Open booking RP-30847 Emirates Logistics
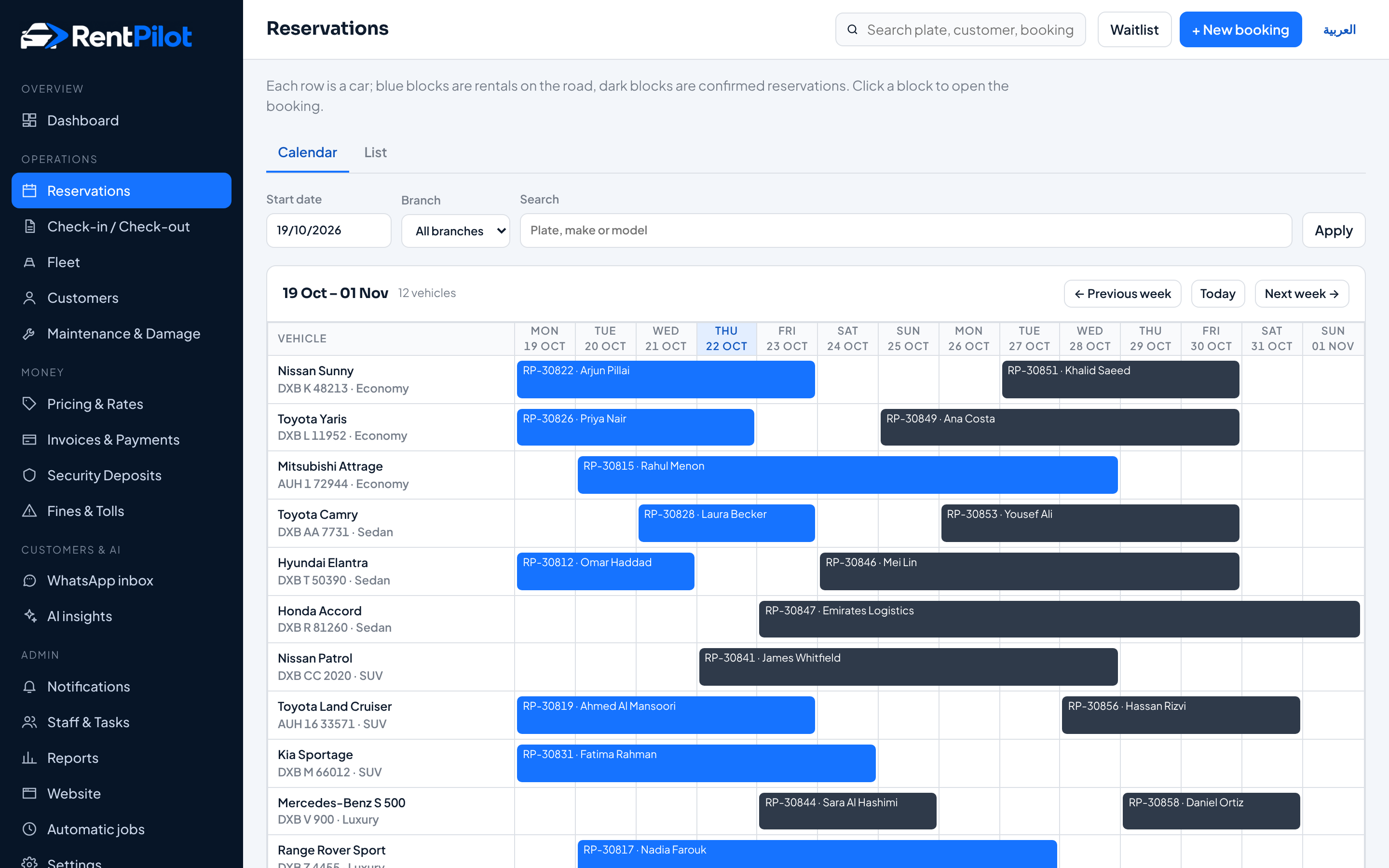1389x868 pixels. (1059, 619)
